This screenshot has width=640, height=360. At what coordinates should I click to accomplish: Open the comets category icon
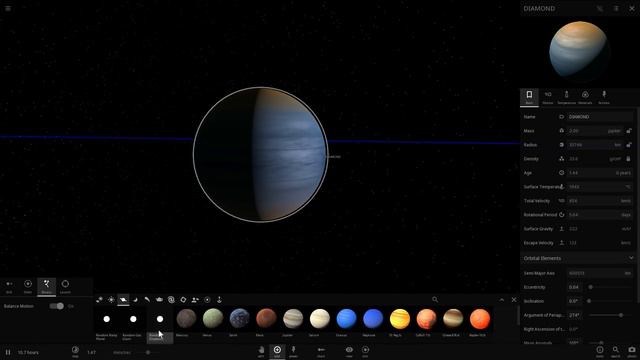[x=147, y=300]
